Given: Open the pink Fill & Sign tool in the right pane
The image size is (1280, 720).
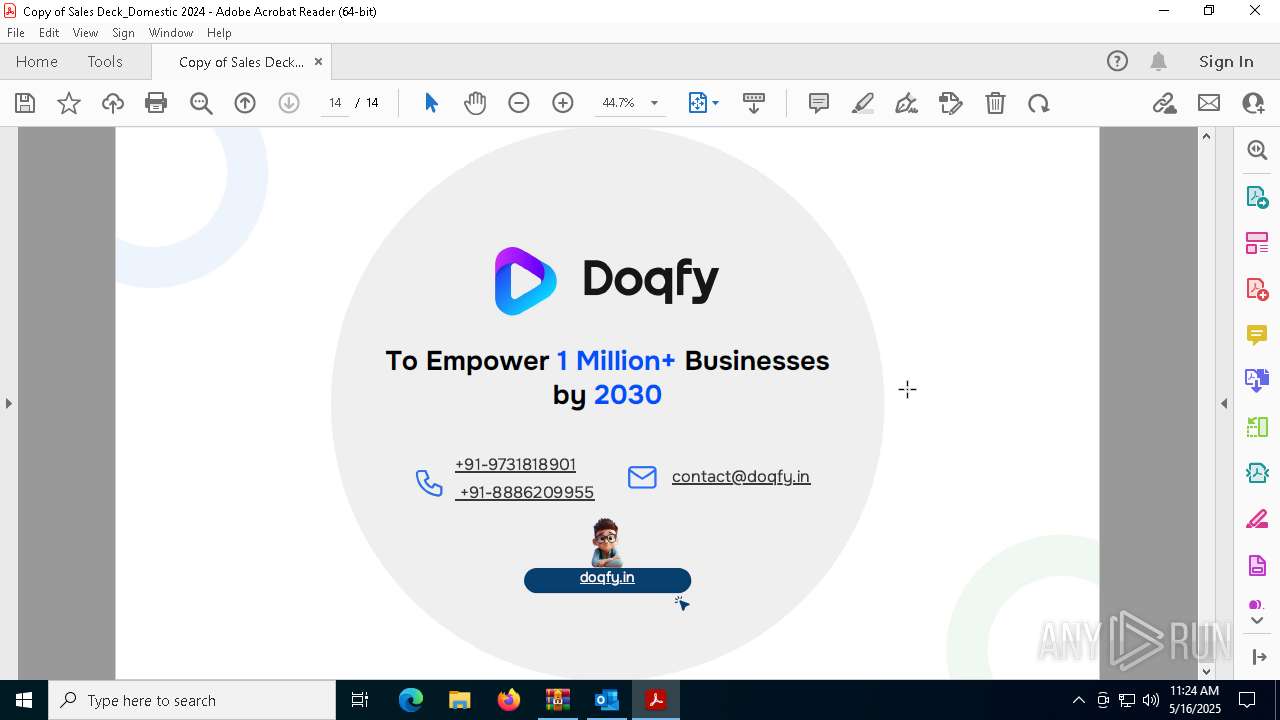Looking at the screenshot, I should click(x=1257, y=520).
